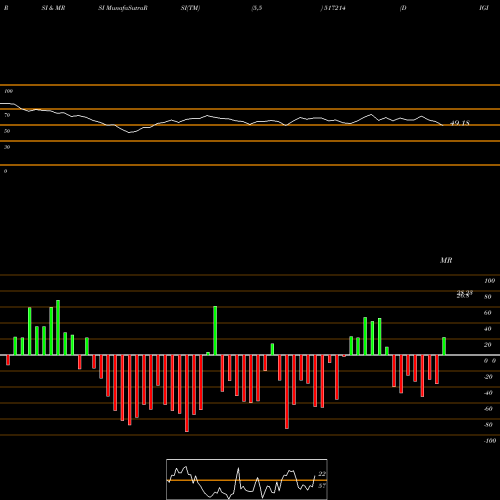Click the ")517214" code in header
Image resolution: width=500 pixels, height=500 pixels.
pos(333,8)
